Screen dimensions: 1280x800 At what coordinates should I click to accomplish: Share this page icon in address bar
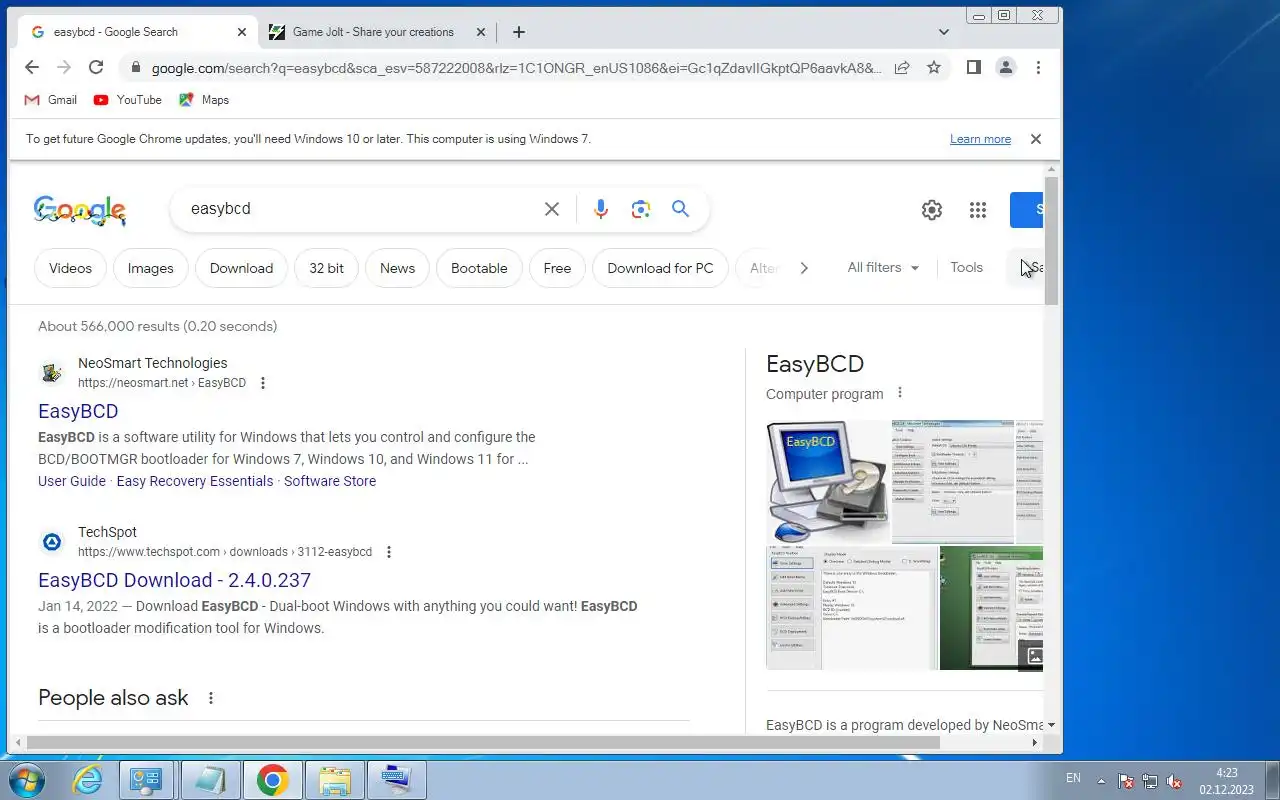(902, 67)
